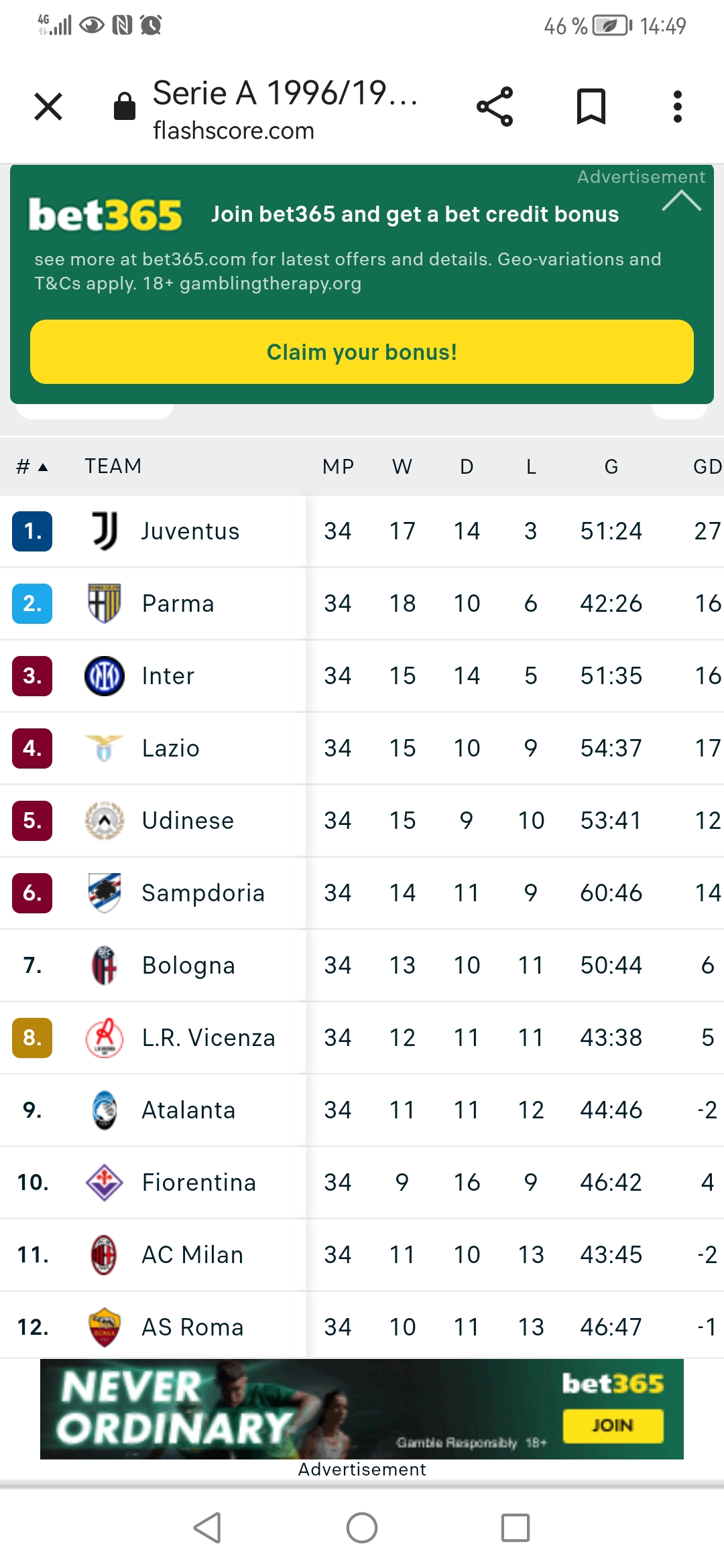Click the Juventus club crest

click(x=105, y=531)
